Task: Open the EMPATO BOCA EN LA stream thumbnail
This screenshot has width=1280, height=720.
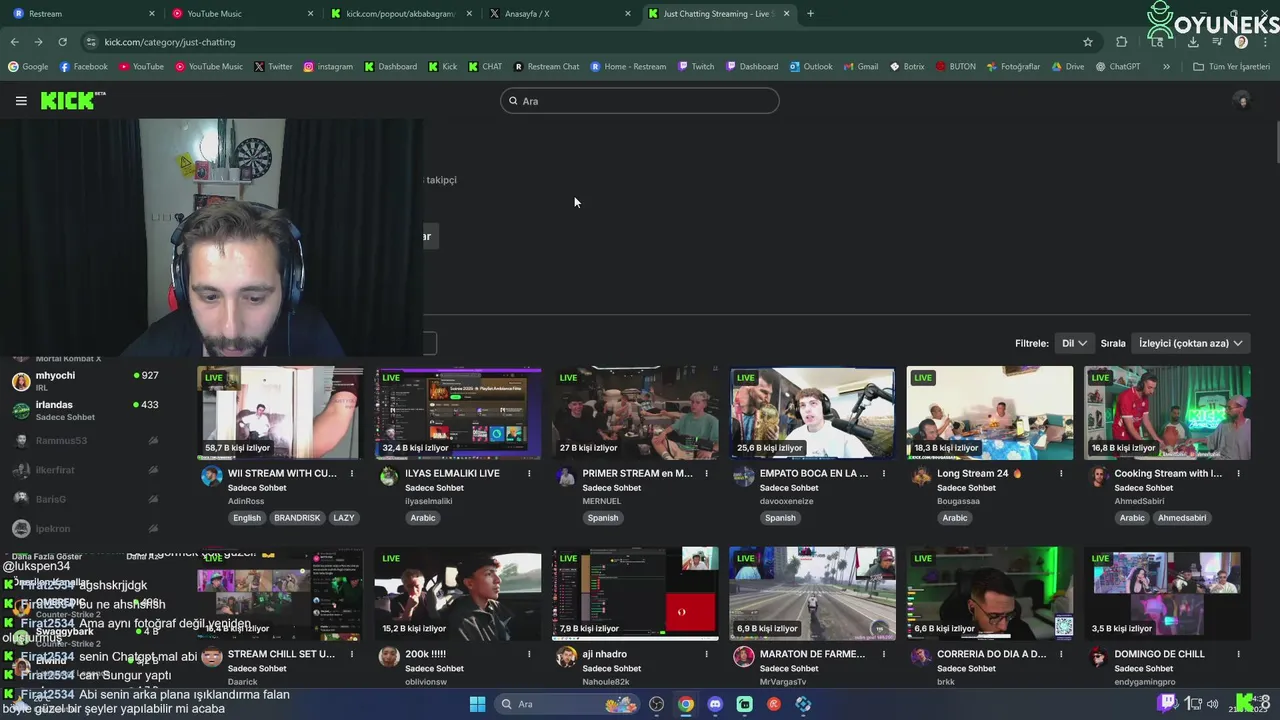Action: pyautogui.click(x=812, y=413)
